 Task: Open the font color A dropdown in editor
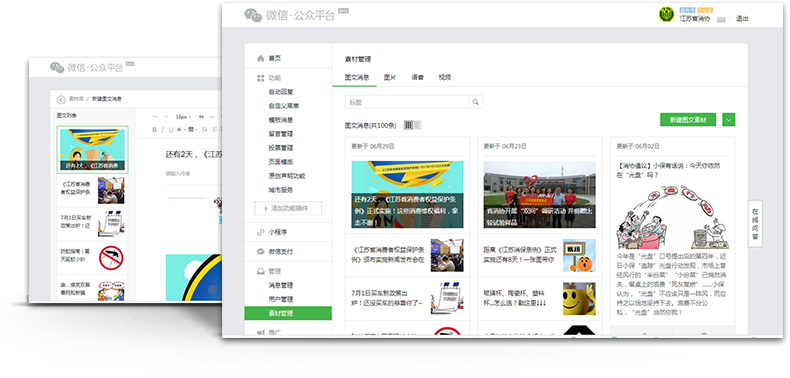pyautogui.click(x=181, y=130)
